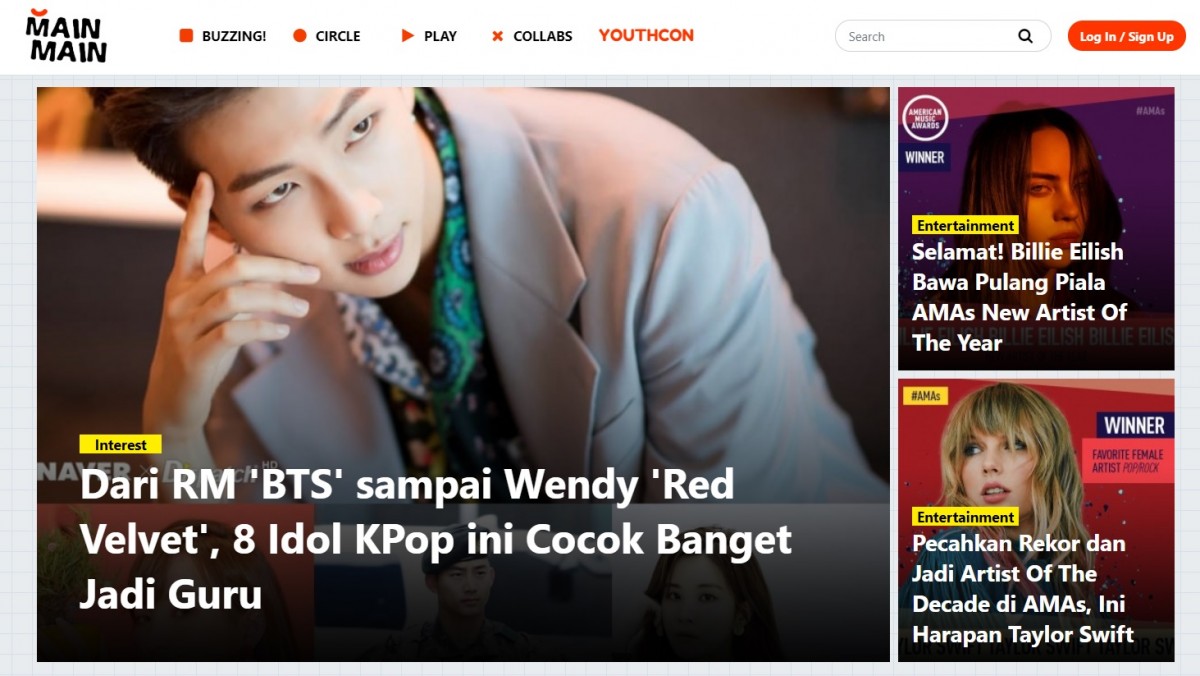Open the BUZZING! menu item
The height and width of the screenshot is (676, 1200).
(234, 36)
